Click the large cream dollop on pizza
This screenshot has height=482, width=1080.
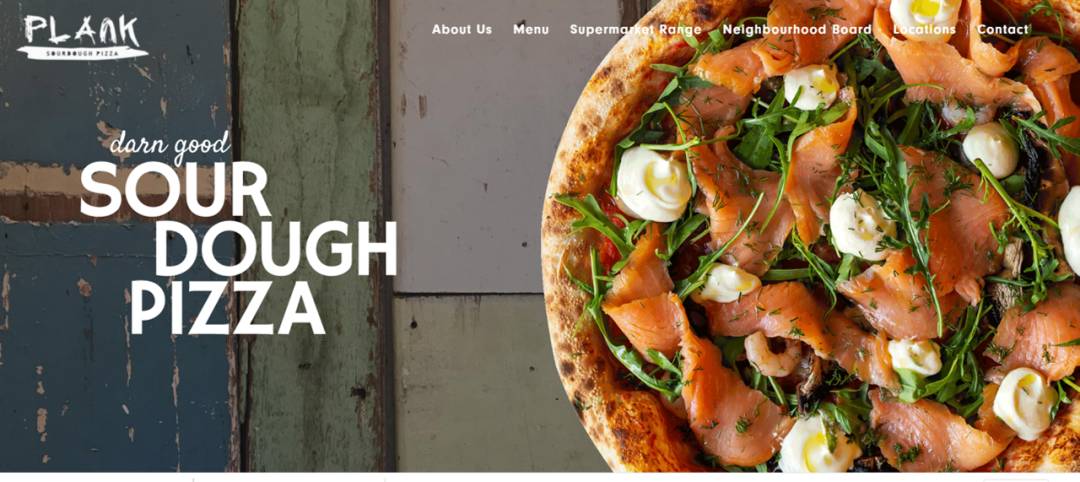tap(653, 184)
